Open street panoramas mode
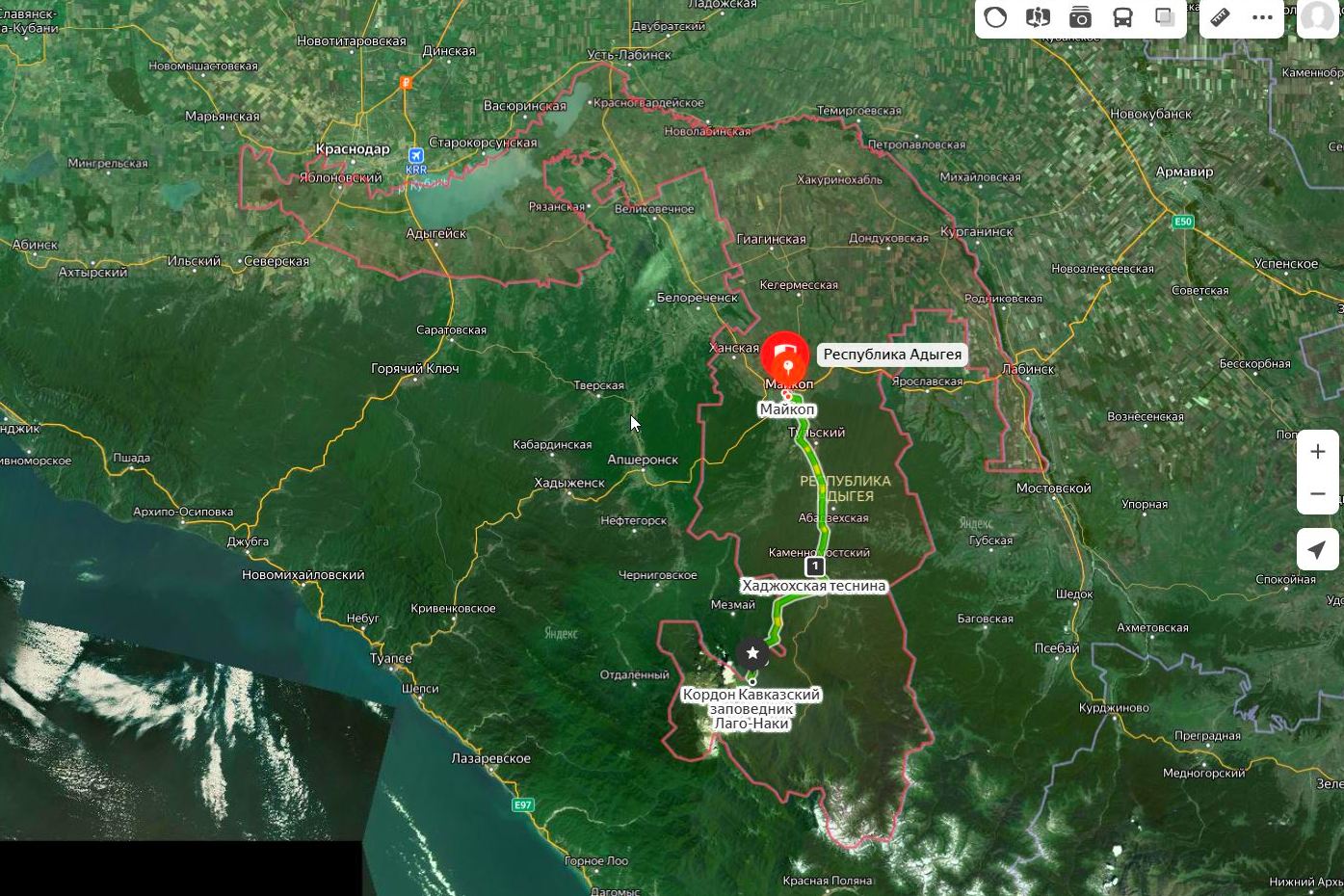This screenshot has width=1344, height=896. pos(1038,17)
